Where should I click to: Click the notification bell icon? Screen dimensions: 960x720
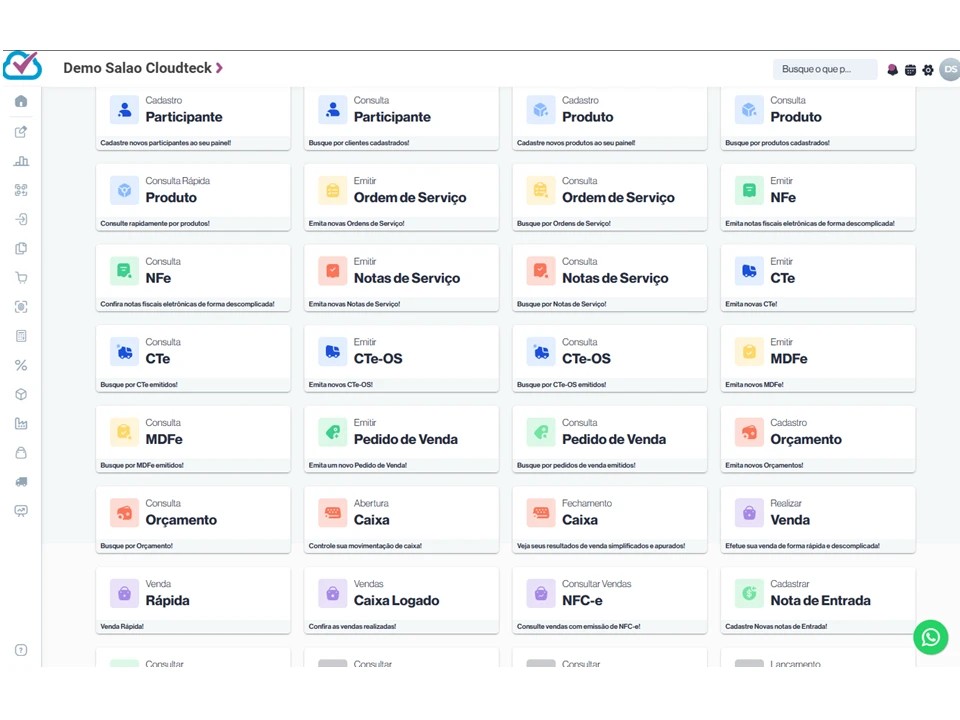893,70
